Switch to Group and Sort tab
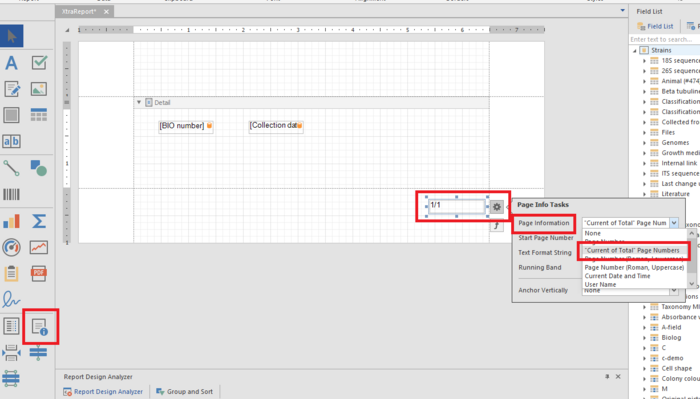The width and height of the screenshot is (700, 399). point(184,391)
